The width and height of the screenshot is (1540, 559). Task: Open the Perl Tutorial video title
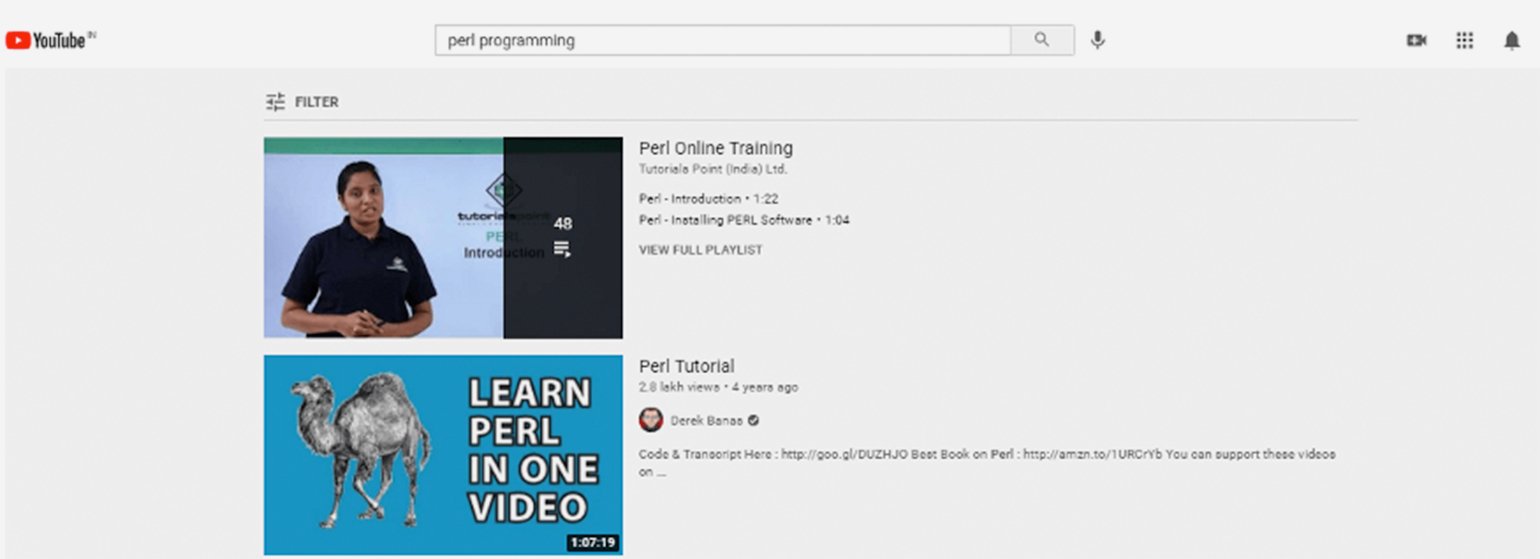pyautogui.click(x=687, y=366)
